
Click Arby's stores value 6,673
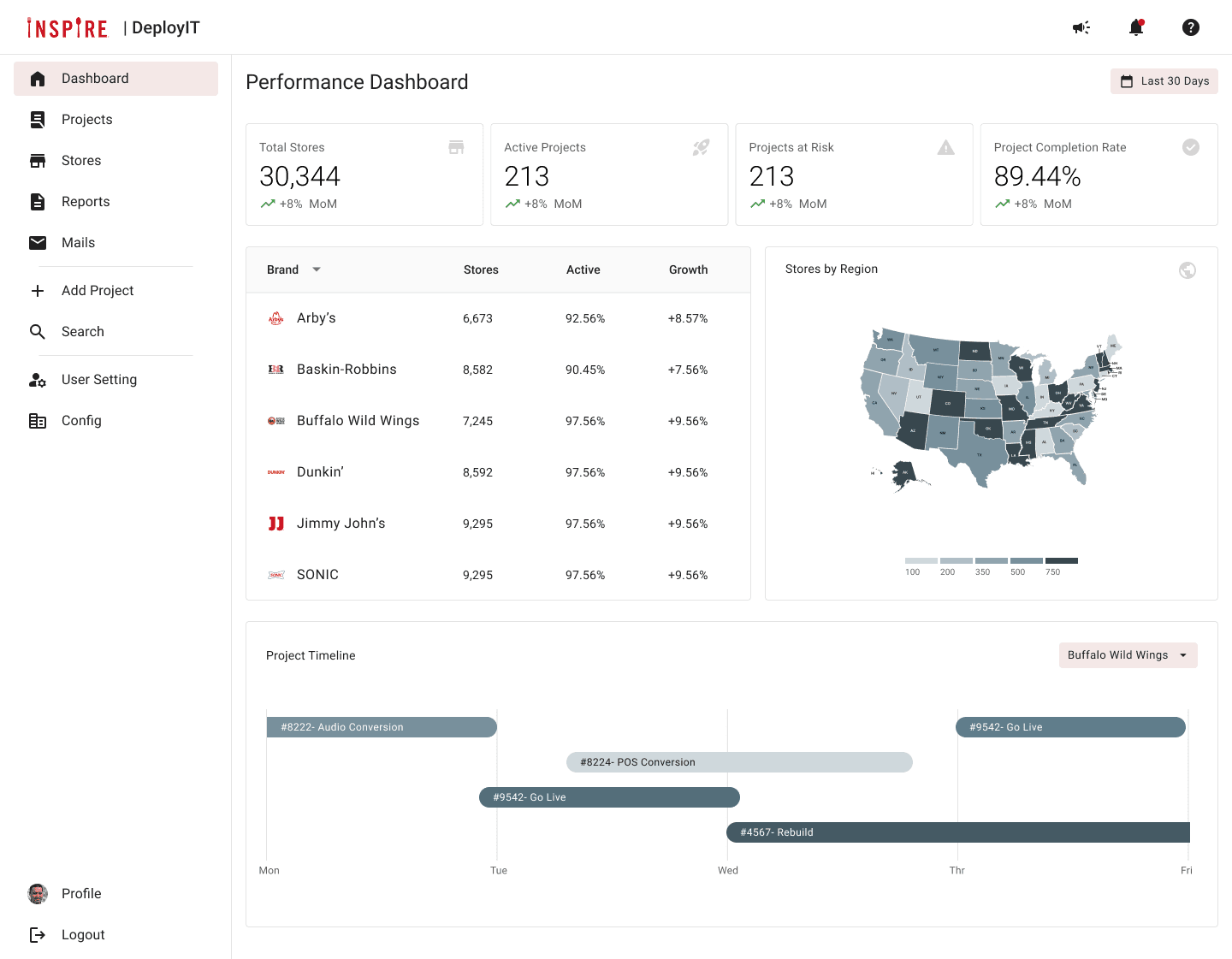(477, 318)
